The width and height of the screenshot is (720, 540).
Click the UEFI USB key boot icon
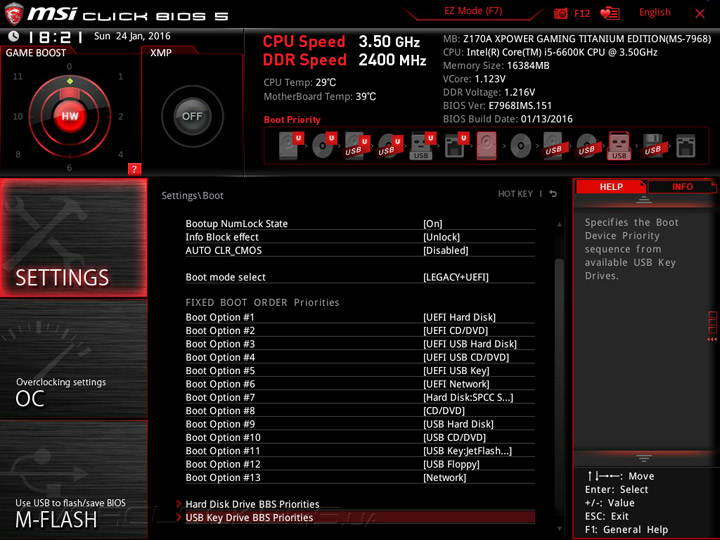[x=423, y=146]
